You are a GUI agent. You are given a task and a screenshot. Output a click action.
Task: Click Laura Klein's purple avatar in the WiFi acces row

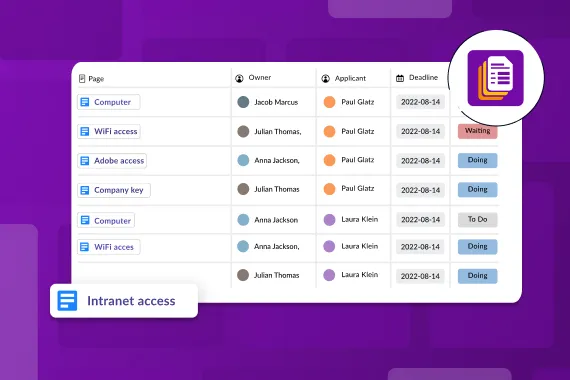coord(329,246)
